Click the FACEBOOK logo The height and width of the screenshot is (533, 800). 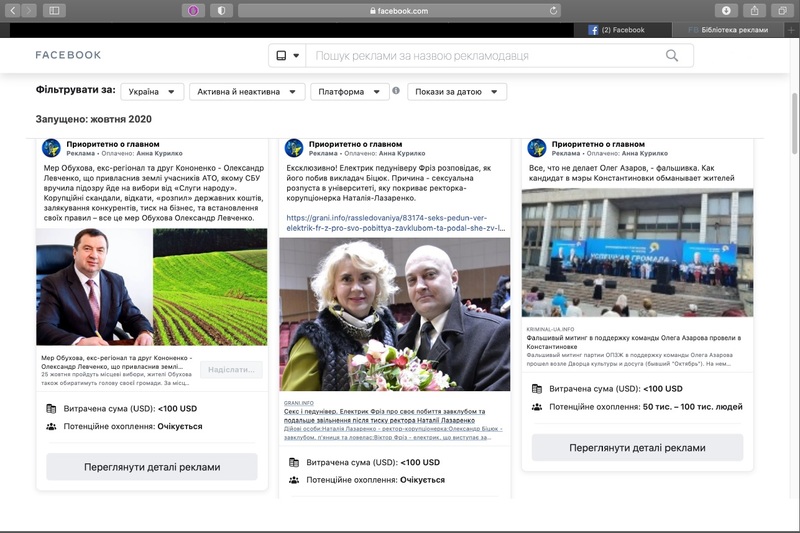click(68, 55)
